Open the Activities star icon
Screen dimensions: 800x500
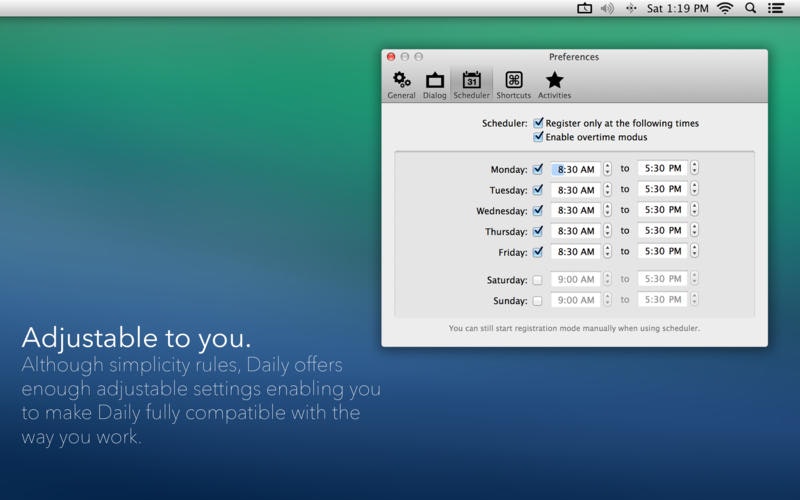point(555,85)
